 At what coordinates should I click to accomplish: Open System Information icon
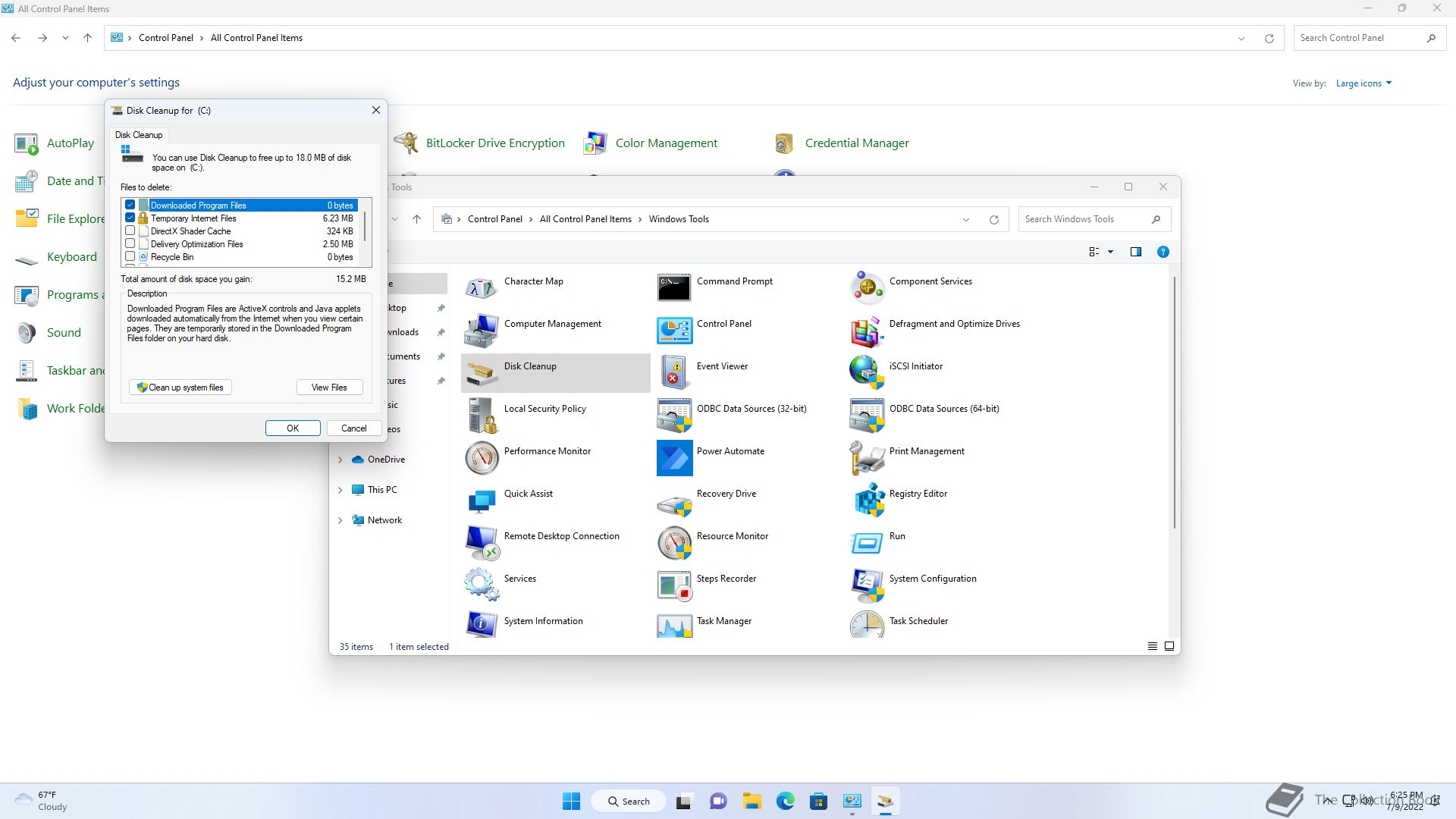click(x=482, y=625)
